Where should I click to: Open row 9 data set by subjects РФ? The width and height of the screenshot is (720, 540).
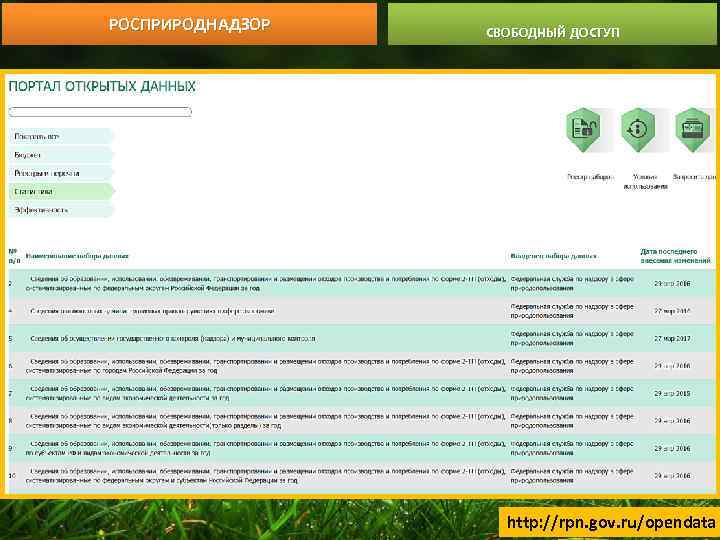(266, 448)
